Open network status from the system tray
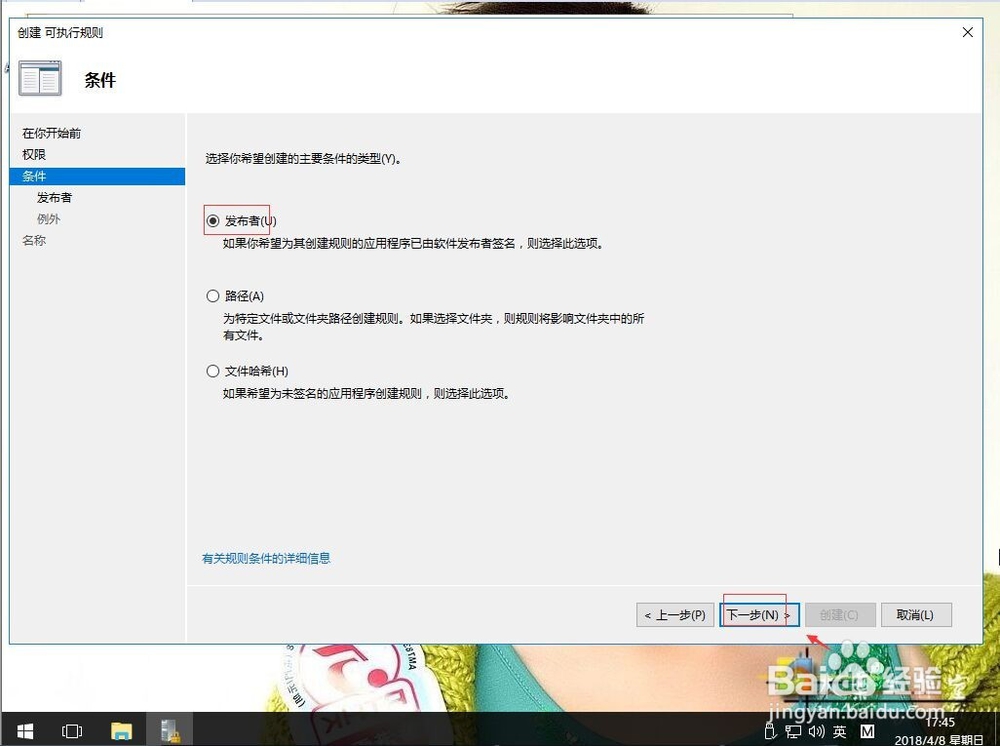Viewport: 1000px width, 746px height. click(x=791, y=730)
